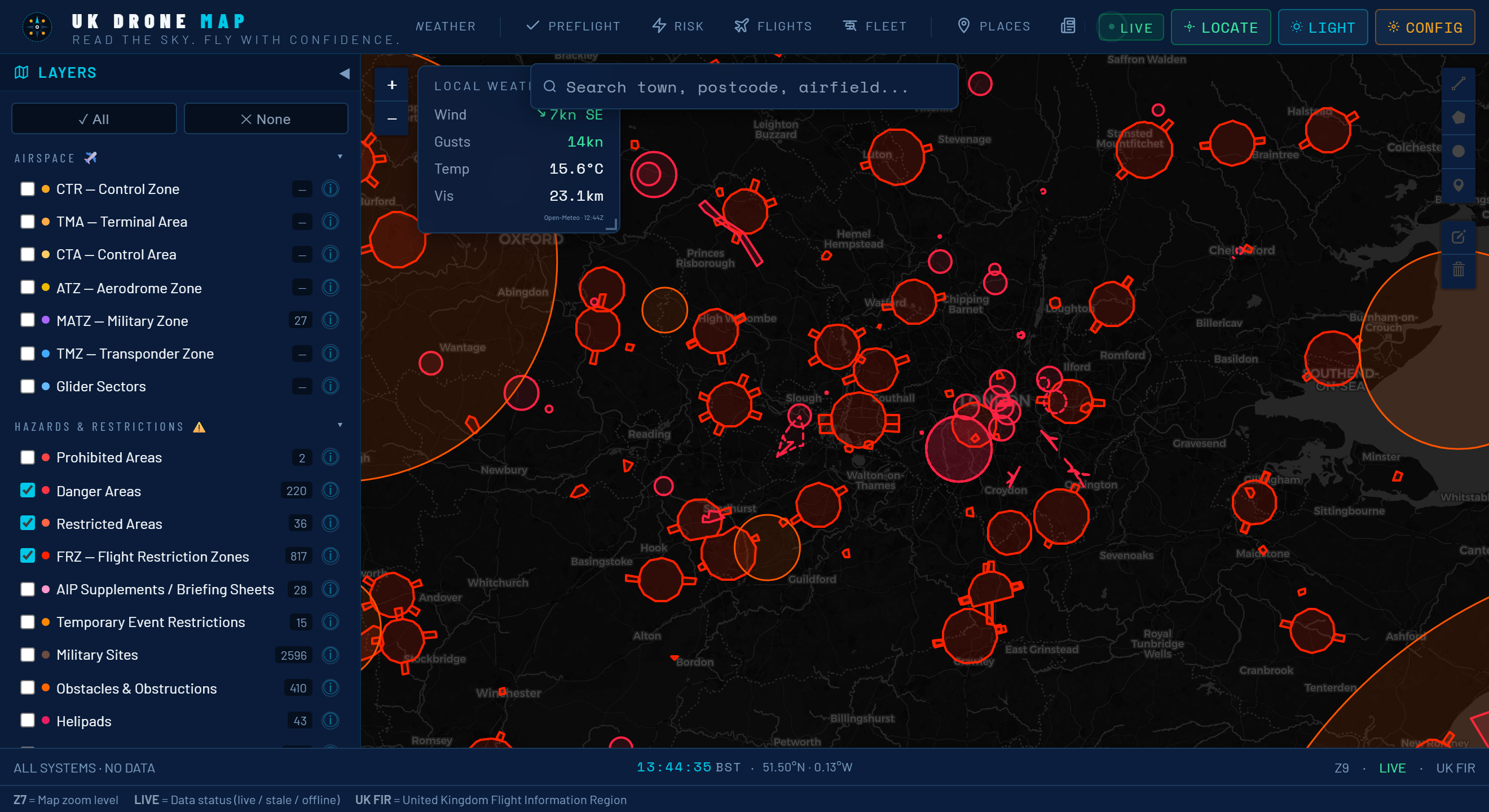Click the Local Weather panel resize handle

pyautogui.click(x=611, y=225)
